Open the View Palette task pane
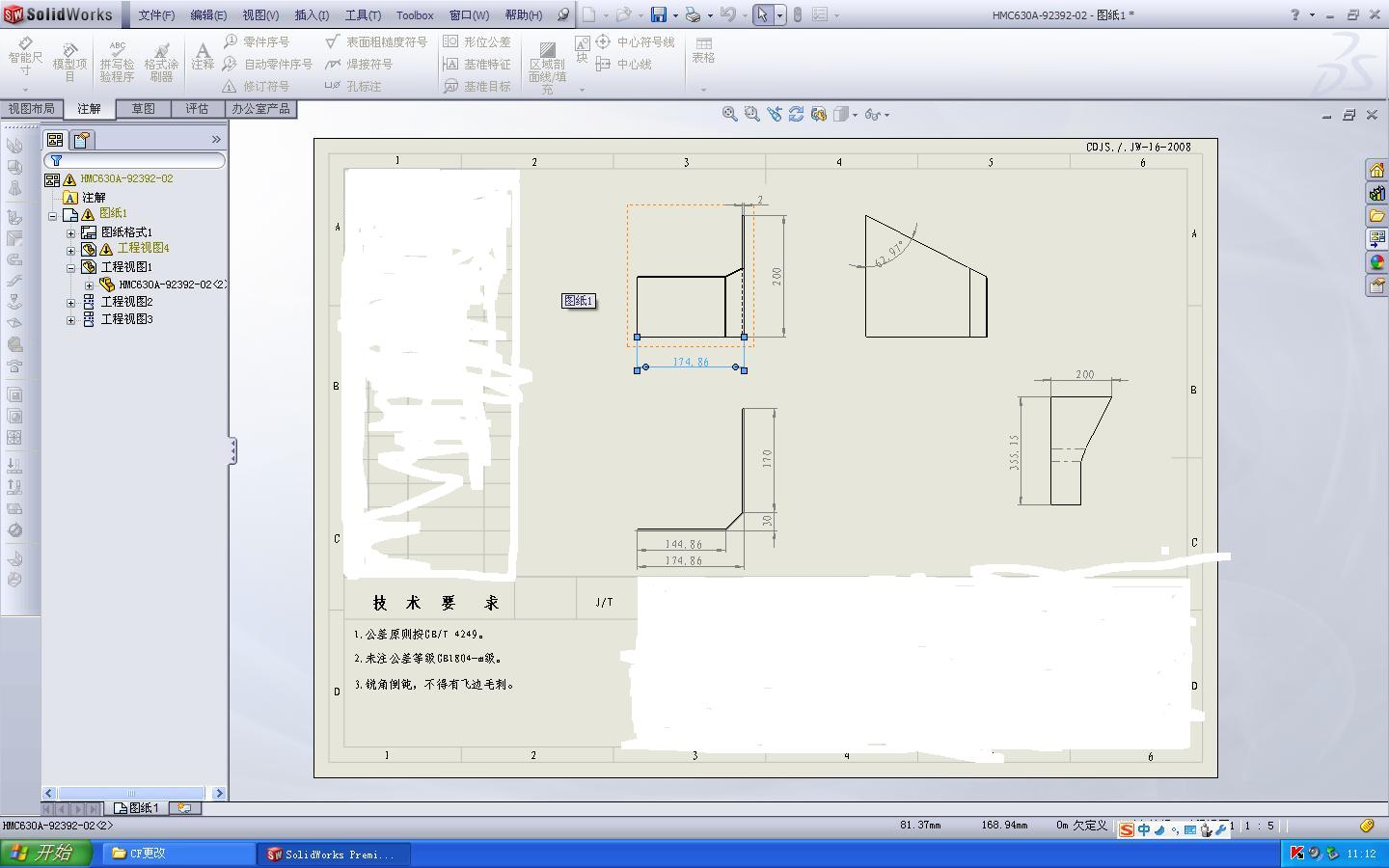This screenshot has height=868, width=1389. 1376,239
